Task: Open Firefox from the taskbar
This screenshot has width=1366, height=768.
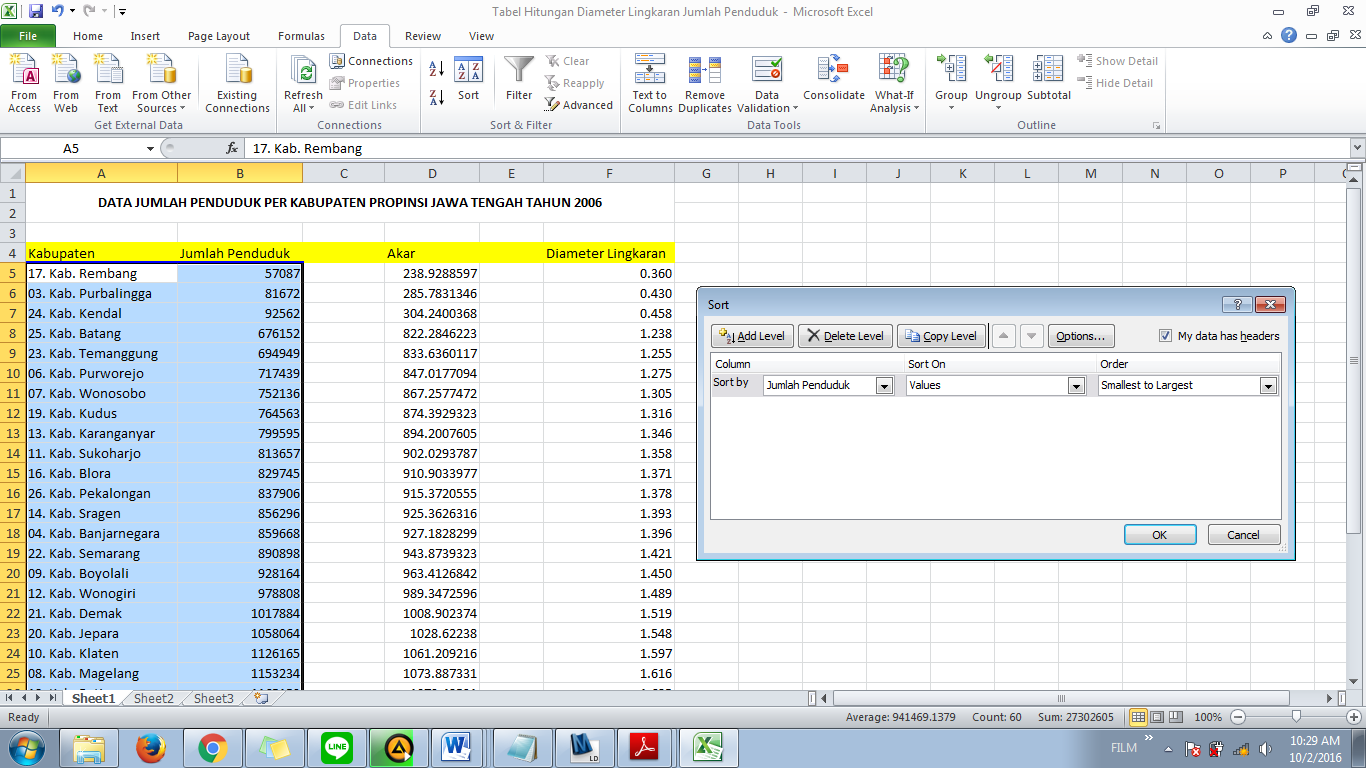Action: pos(152,747)
